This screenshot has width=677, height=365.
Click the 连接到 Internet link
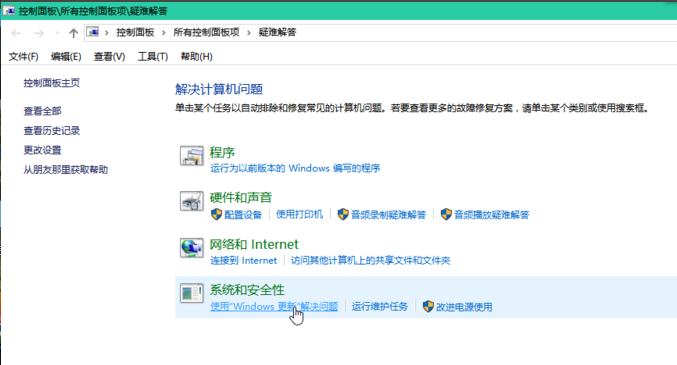pos(244,260)
